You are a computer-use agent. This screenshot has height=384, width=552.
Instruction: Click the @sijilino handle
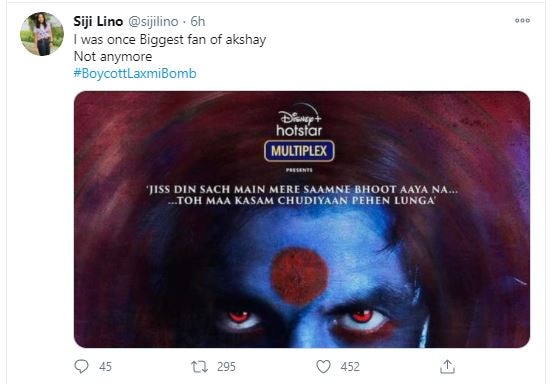point(153,21)
